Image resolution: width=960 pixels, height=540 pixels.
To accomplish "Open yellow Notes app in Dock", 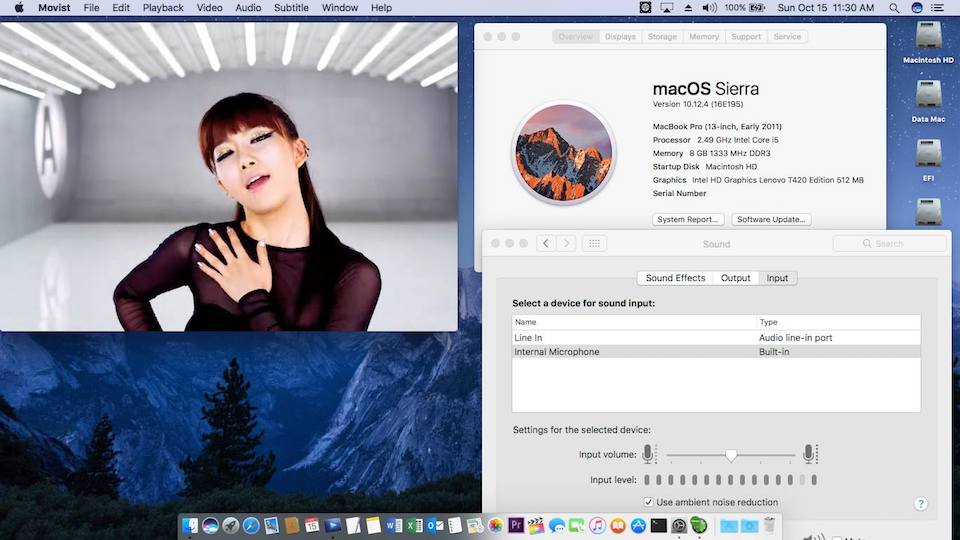I will coord(373,525).
